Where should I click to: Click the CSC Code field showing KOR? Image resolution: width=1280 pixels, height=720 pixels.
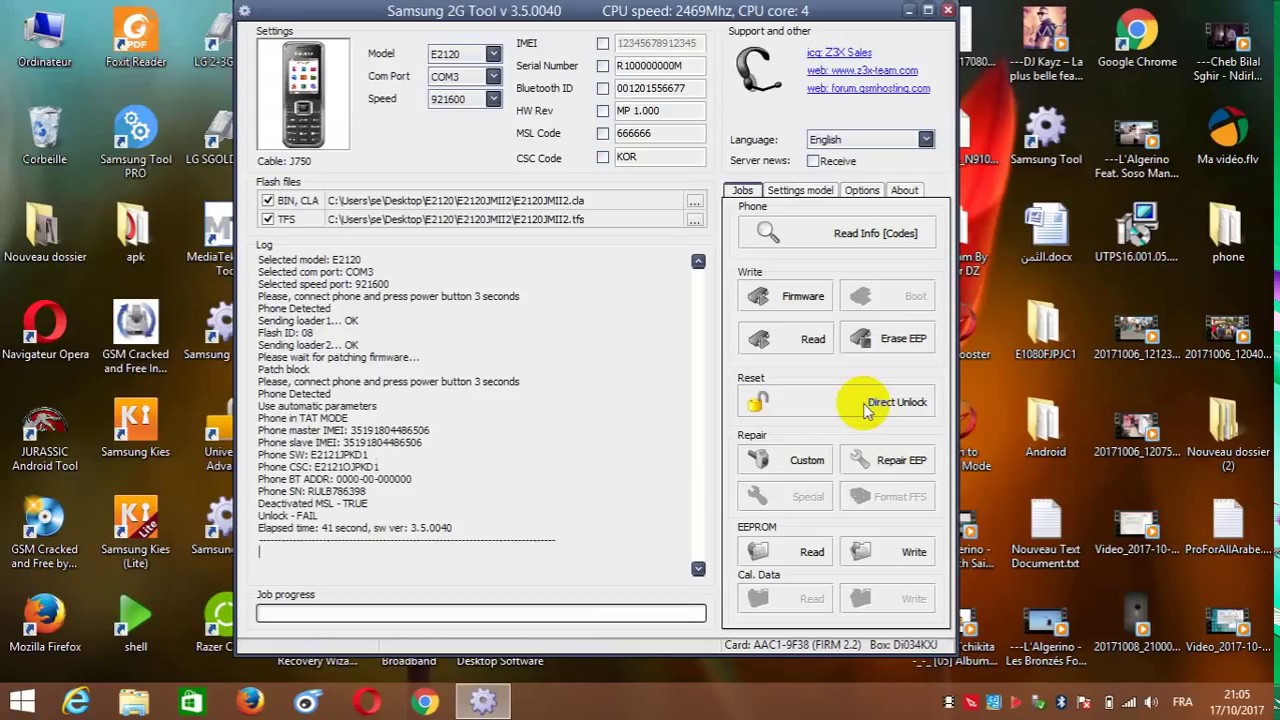coord(660,157)
